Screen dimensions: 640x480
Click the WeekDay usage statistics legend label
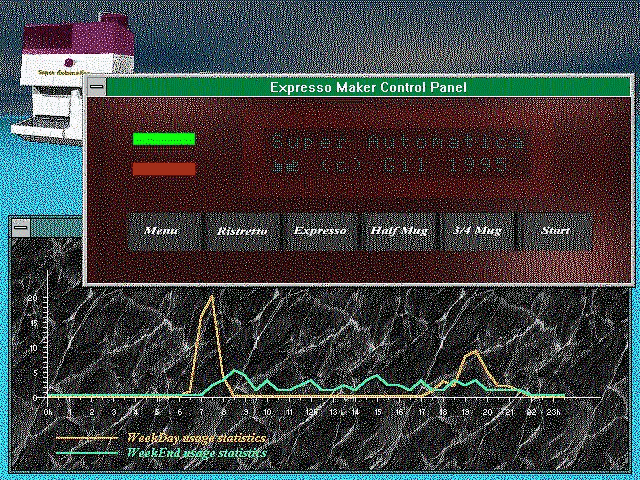tap(196, 438)
